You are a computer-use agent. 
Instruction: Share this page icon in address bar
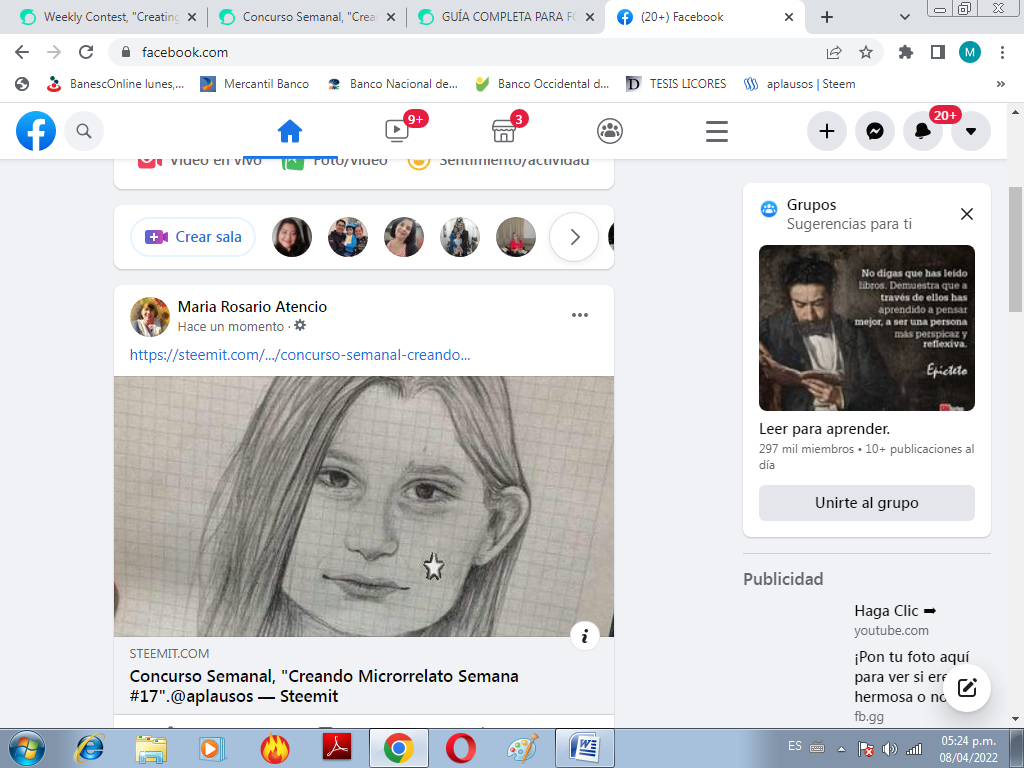click(x=834, y=52)
